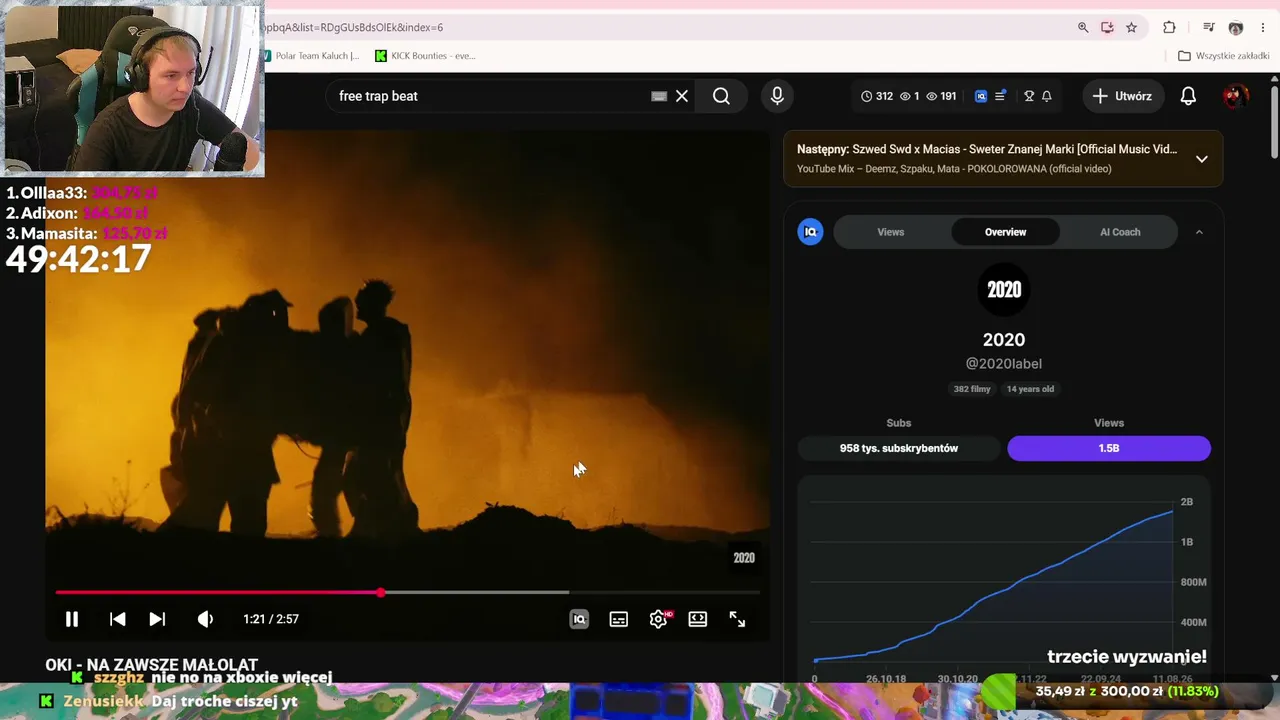Click the Utwórz create button
This screenshot has height=720, width=1280.
[x=1122, y=96]
